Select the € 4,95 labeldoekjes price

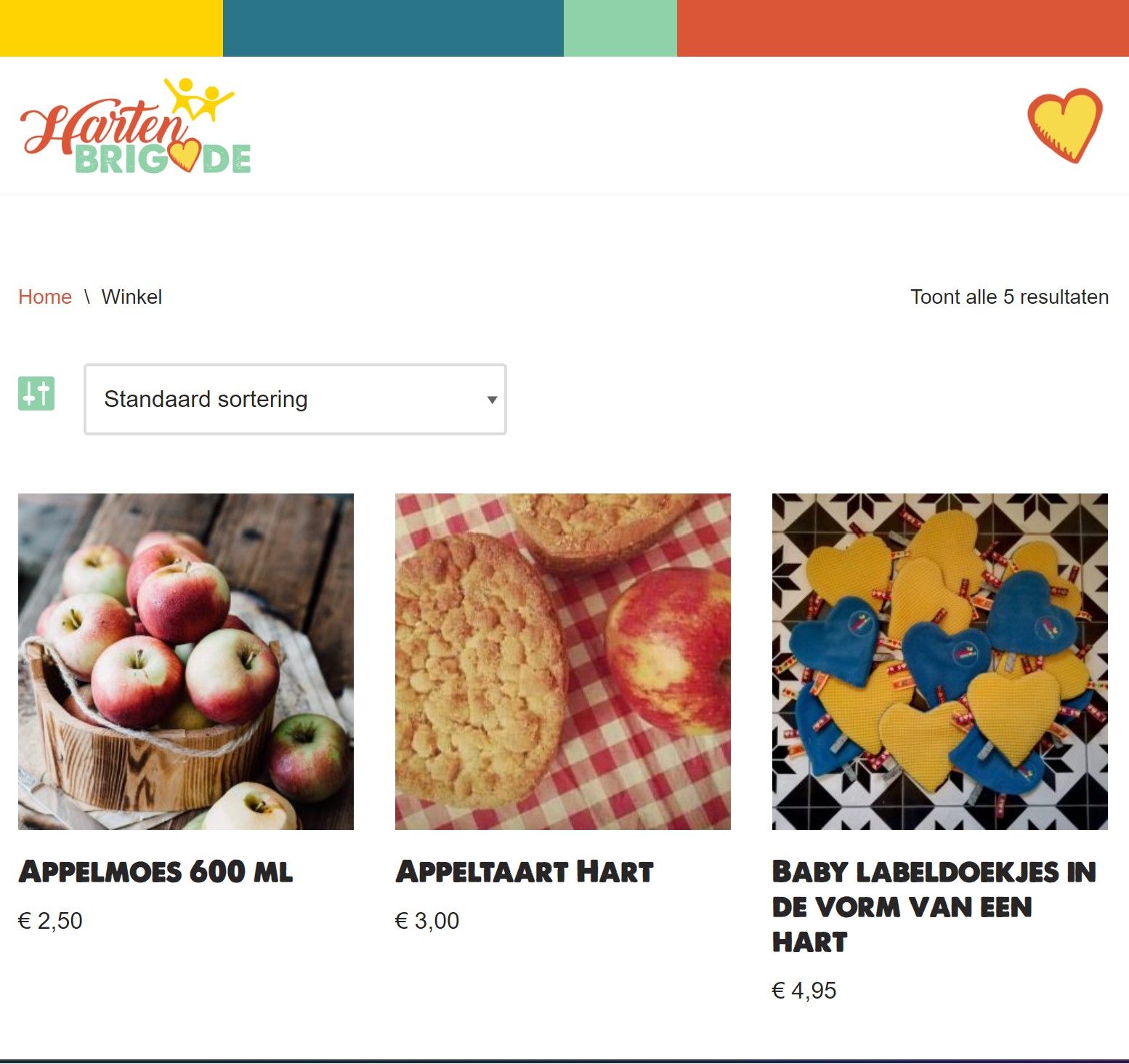[x=804, y=991]
